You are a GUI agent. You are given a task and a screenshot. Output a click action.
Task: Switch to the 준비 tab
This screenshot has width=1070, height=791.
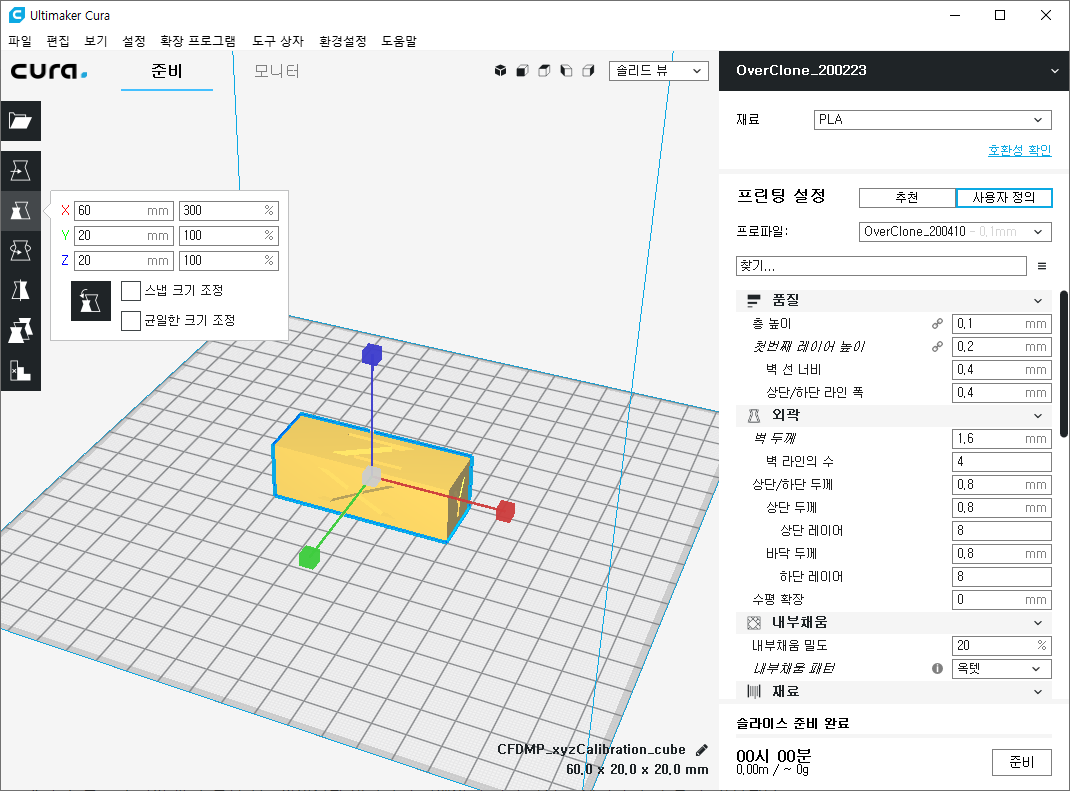[x=167, y=71]
